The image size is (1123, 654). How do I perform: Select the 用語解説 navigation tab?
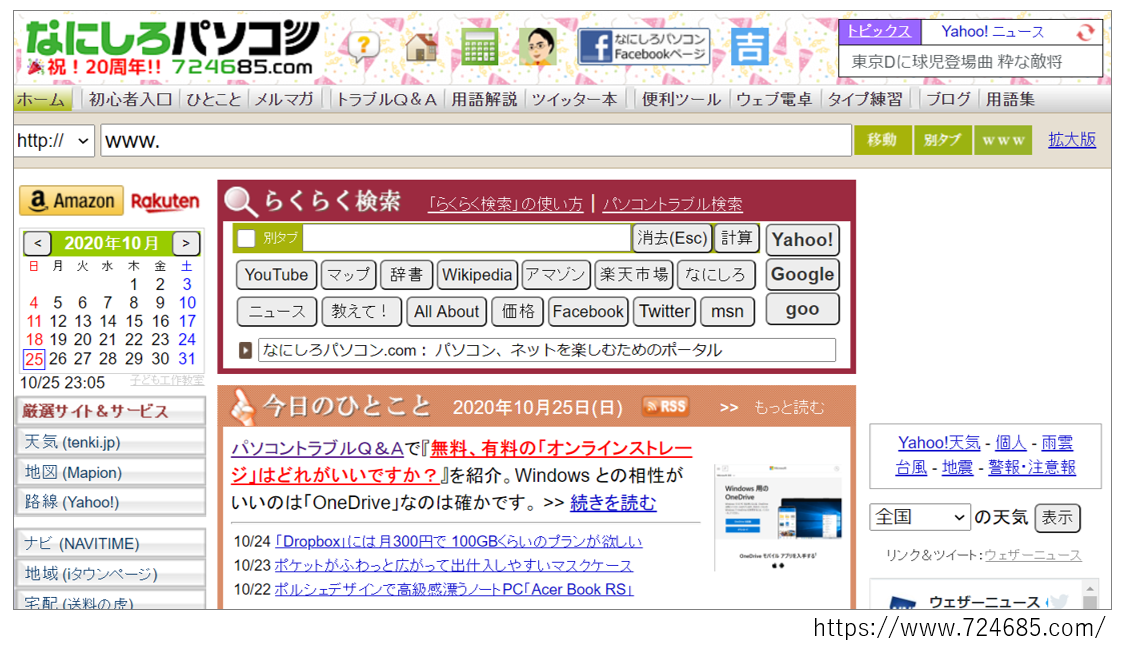point(484,99)
